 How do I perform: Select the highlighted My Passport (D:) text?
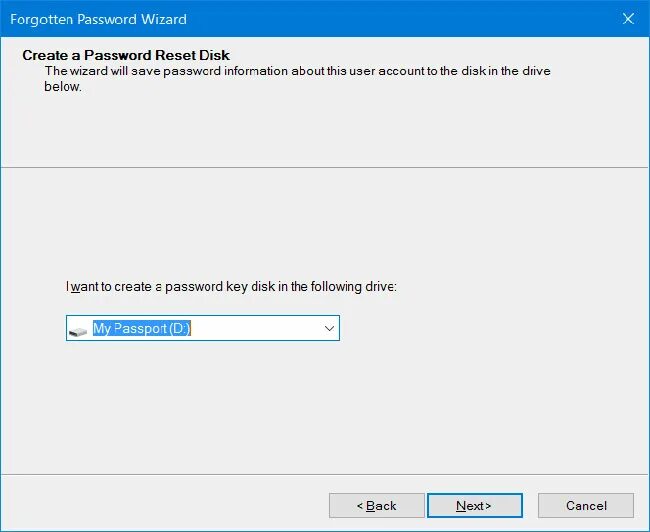(x=141, y=328)
